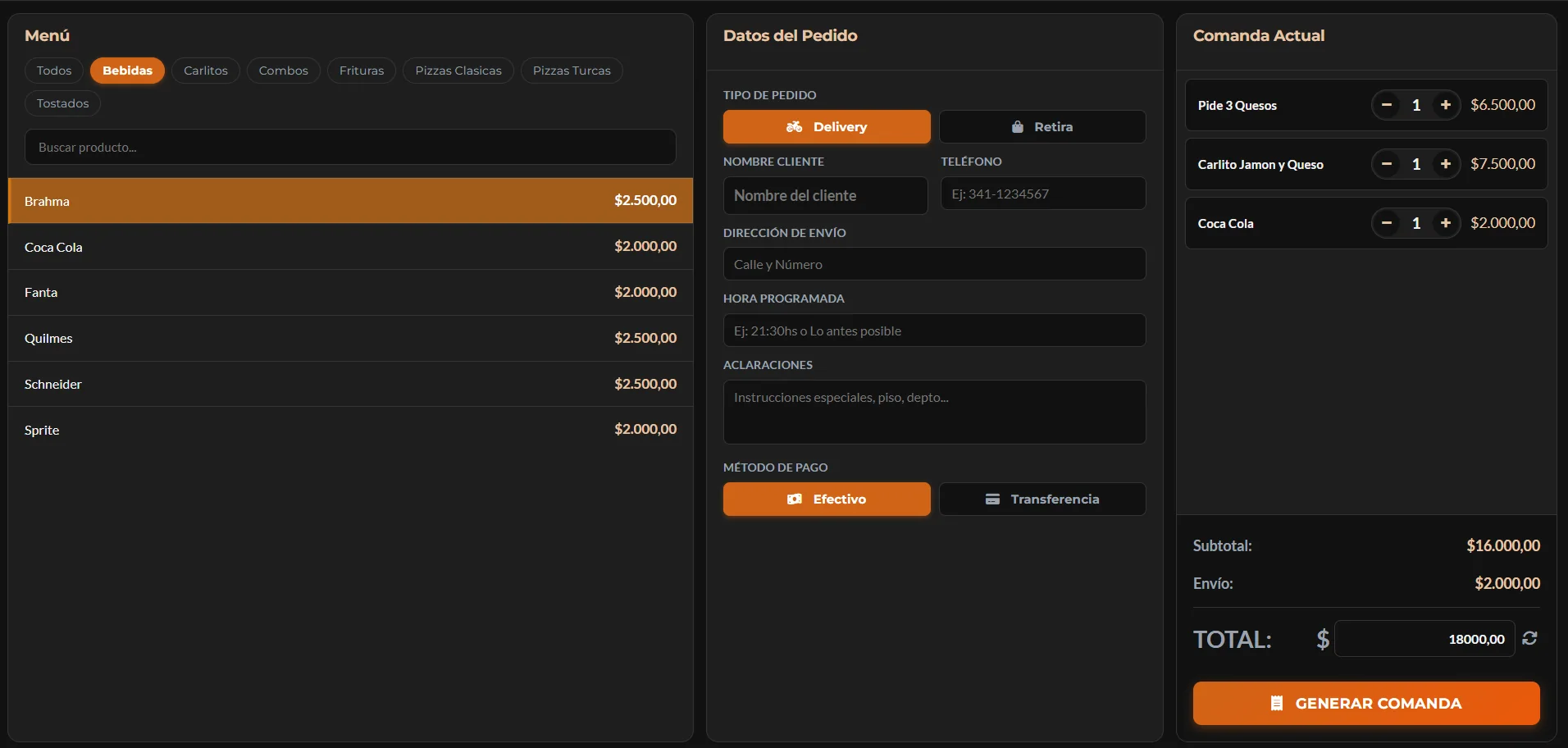Screen dimensions: 1568x748
Task: Filter menu by Tostados
Action: [62, 103]
